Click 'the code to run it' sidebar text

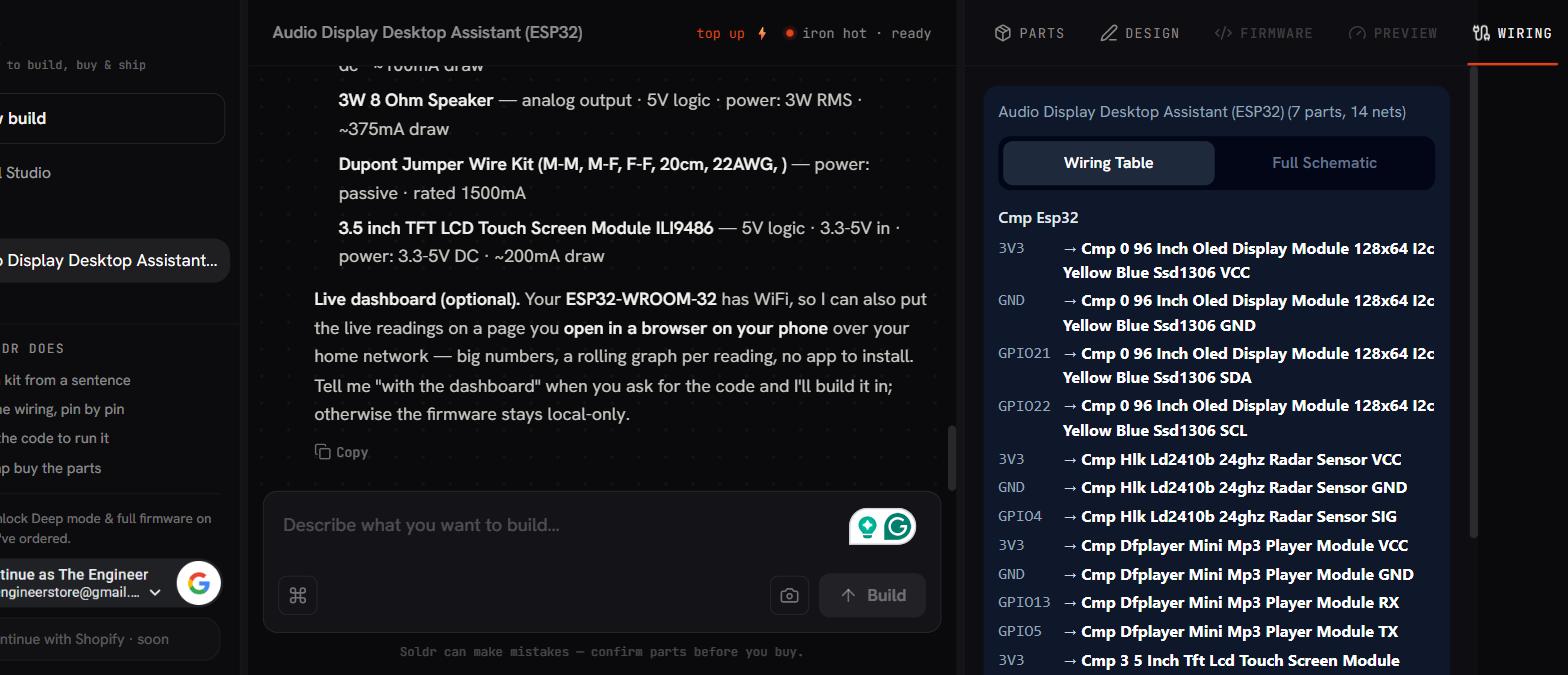click(55, 438)
